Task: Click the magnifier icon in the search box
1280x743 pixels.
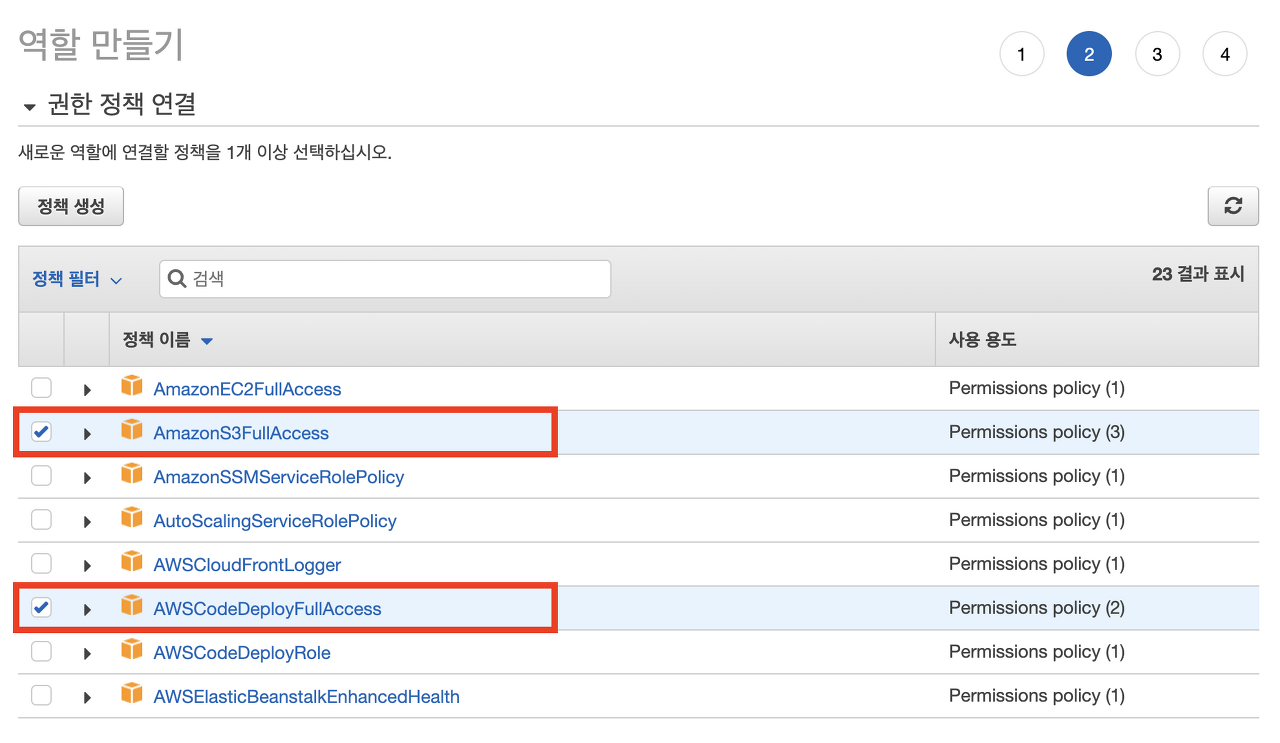Action: [x=178, y=278]
